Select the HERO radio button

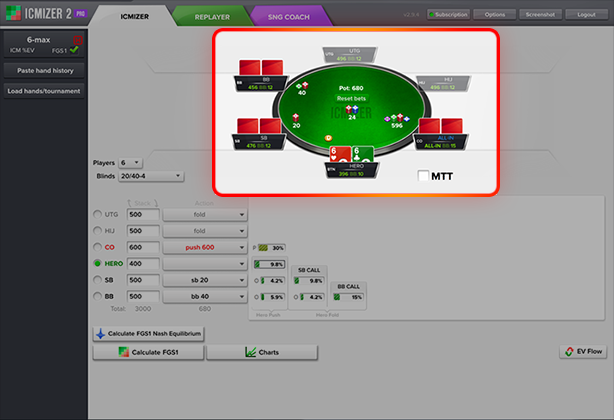[98, 263]
